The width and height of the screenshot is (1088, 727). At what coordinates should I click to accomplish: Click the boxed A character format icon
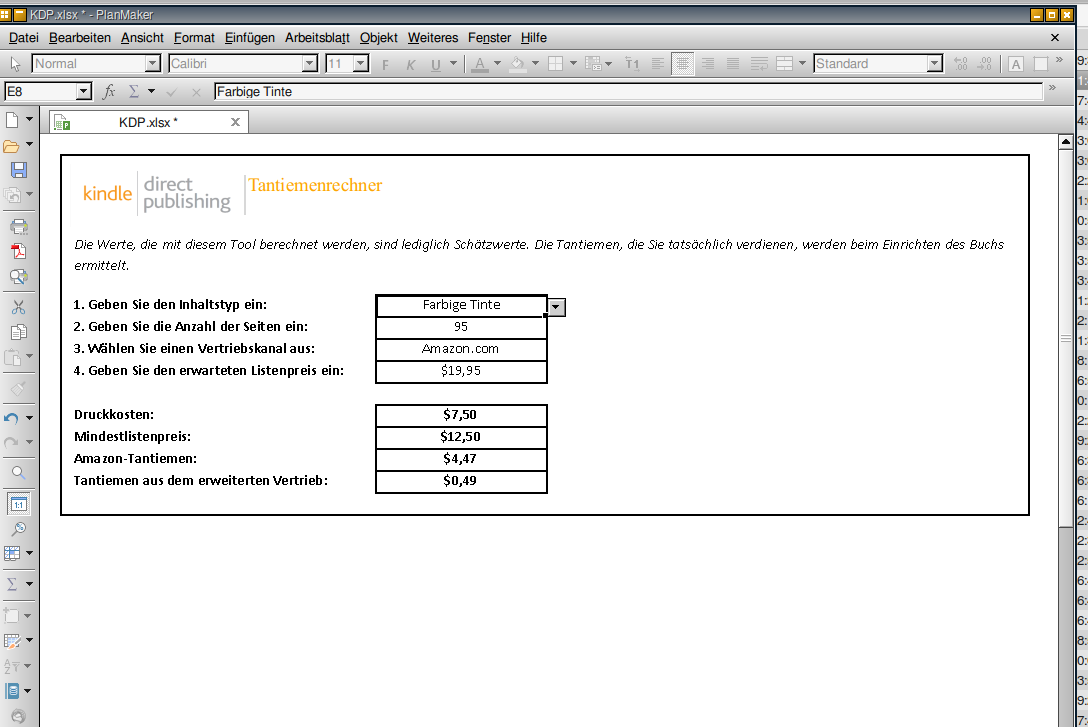[x=1016, y=65]
